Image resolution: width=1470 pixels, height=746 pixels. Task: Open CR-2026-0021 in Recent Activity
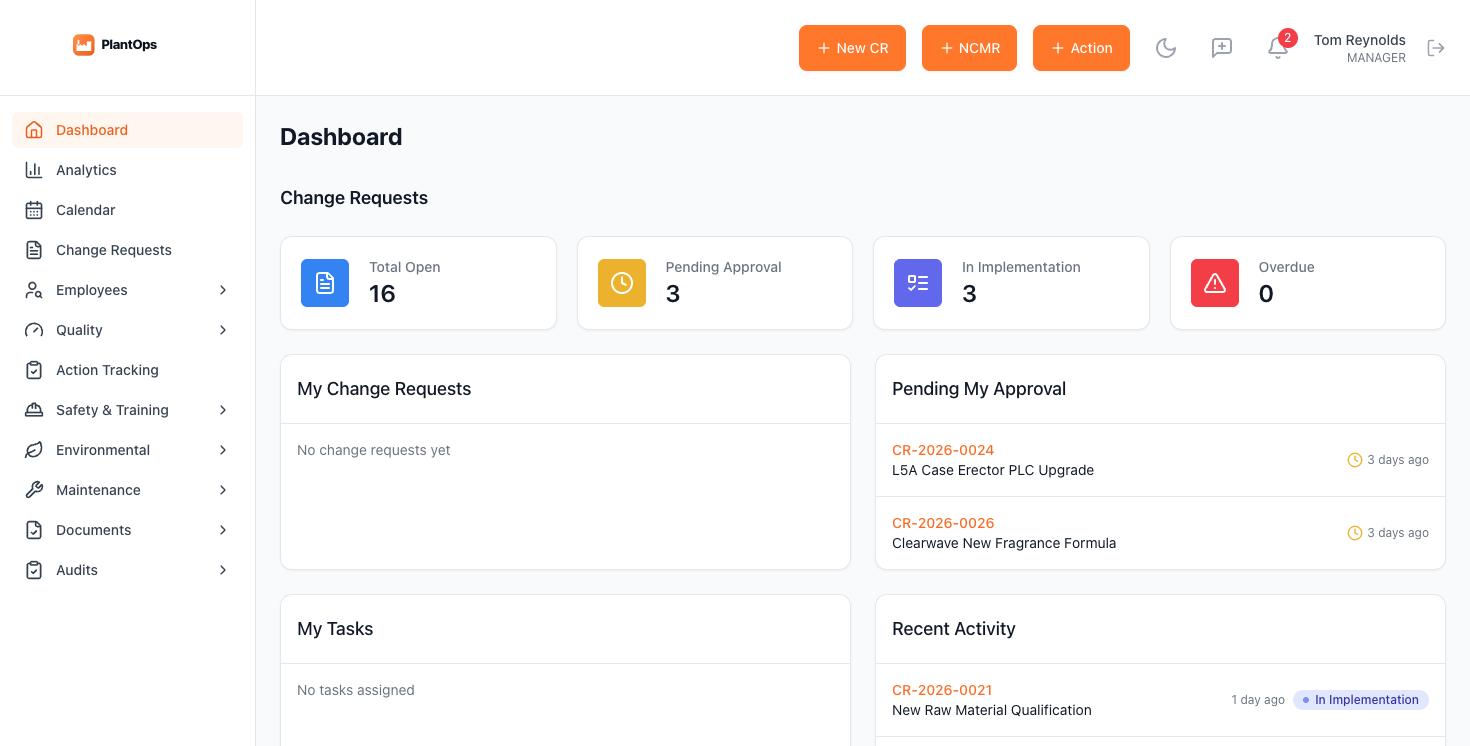pyautogui.click(x=942, y=690)
